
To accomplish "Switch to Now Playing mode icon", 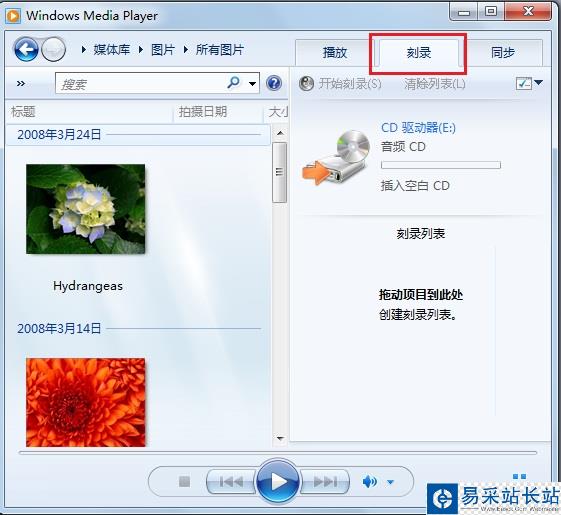I will [x=519, y=477].
